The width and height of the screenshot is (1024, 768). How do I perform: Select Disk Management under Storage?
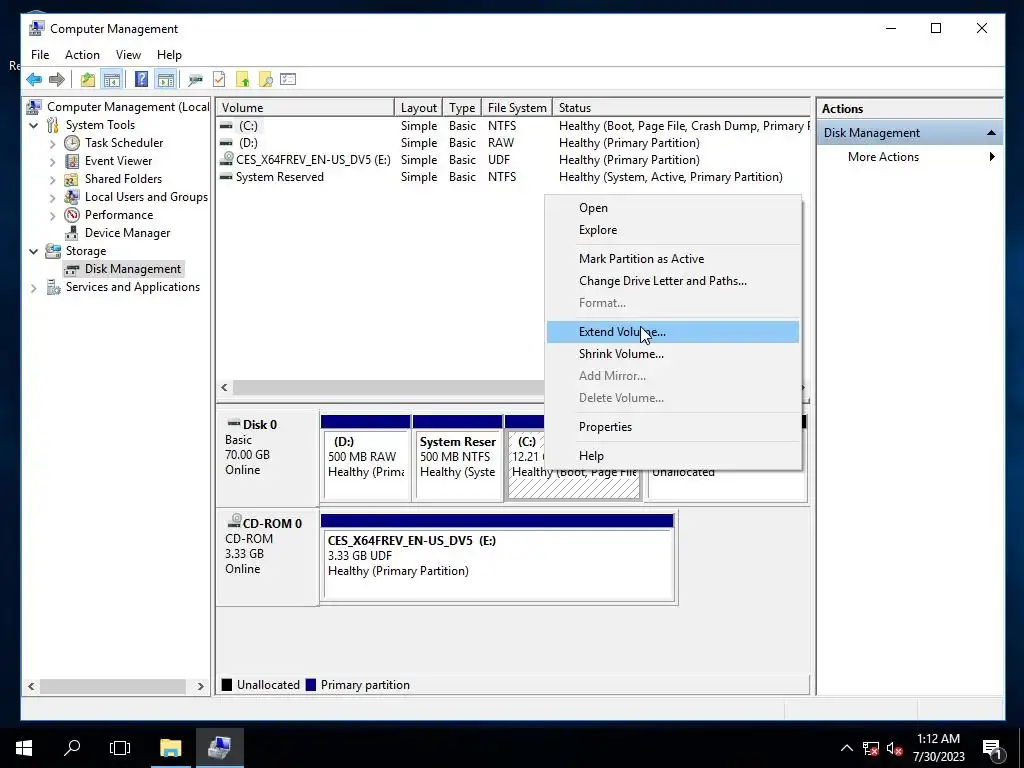[133, 269]
